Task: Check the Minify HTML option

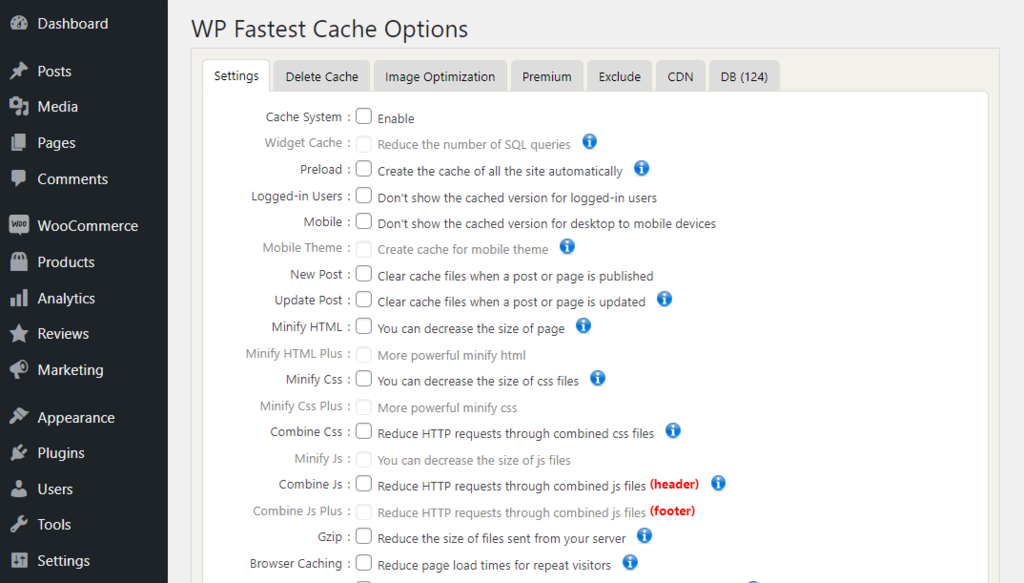Action: point(364,326)
